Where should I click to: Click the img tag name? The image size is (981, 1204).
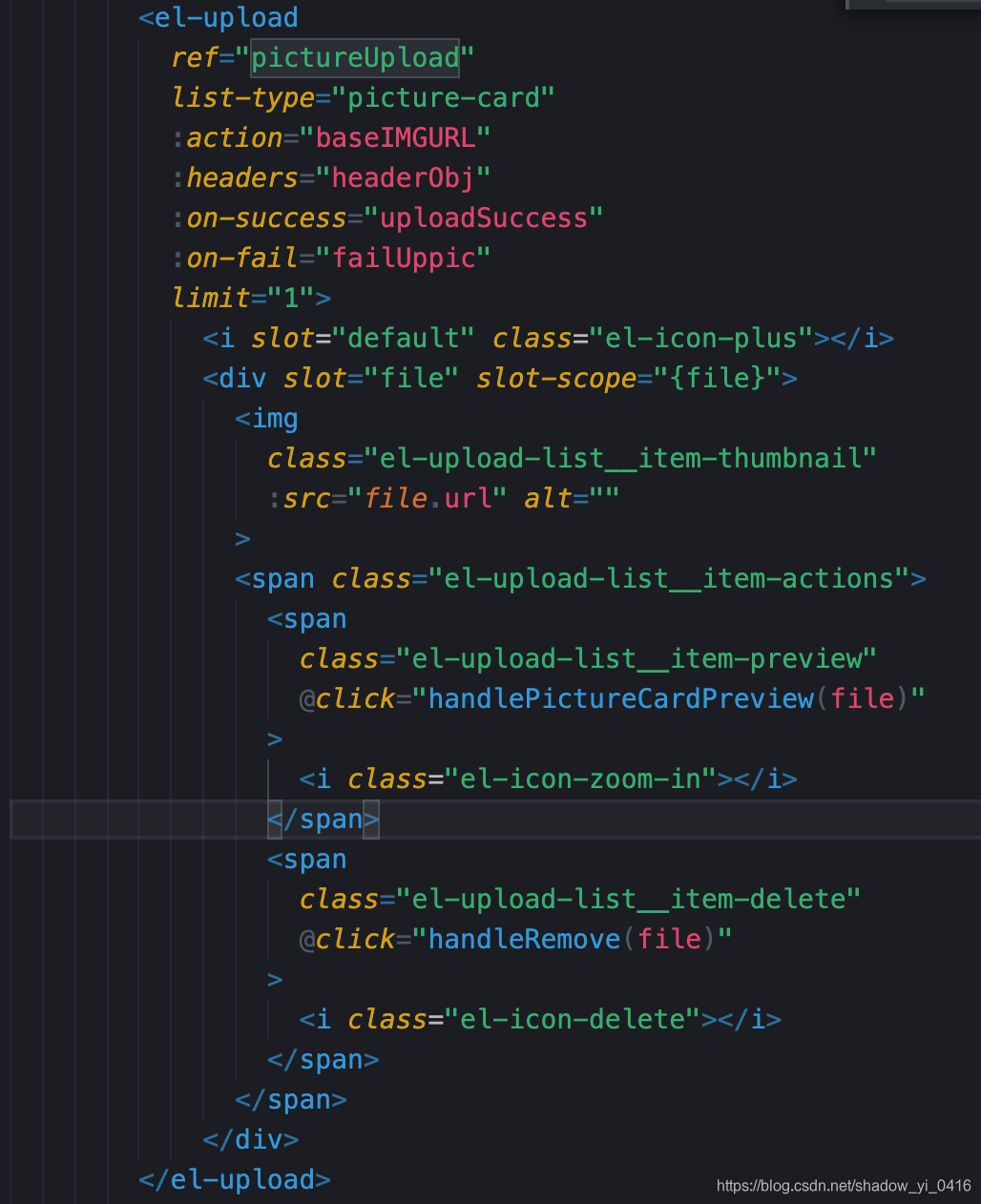[275, 419]
